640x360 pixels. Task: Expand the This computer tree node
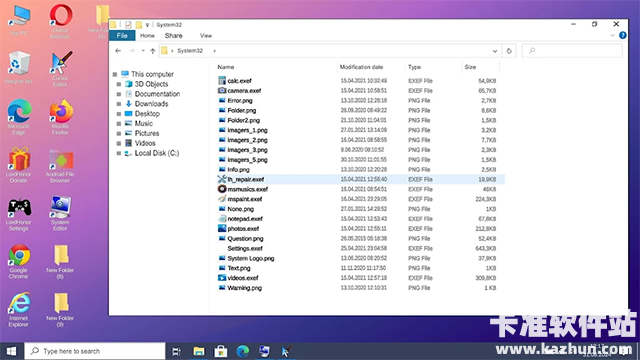pyautogui.click(x=115, y=74)
